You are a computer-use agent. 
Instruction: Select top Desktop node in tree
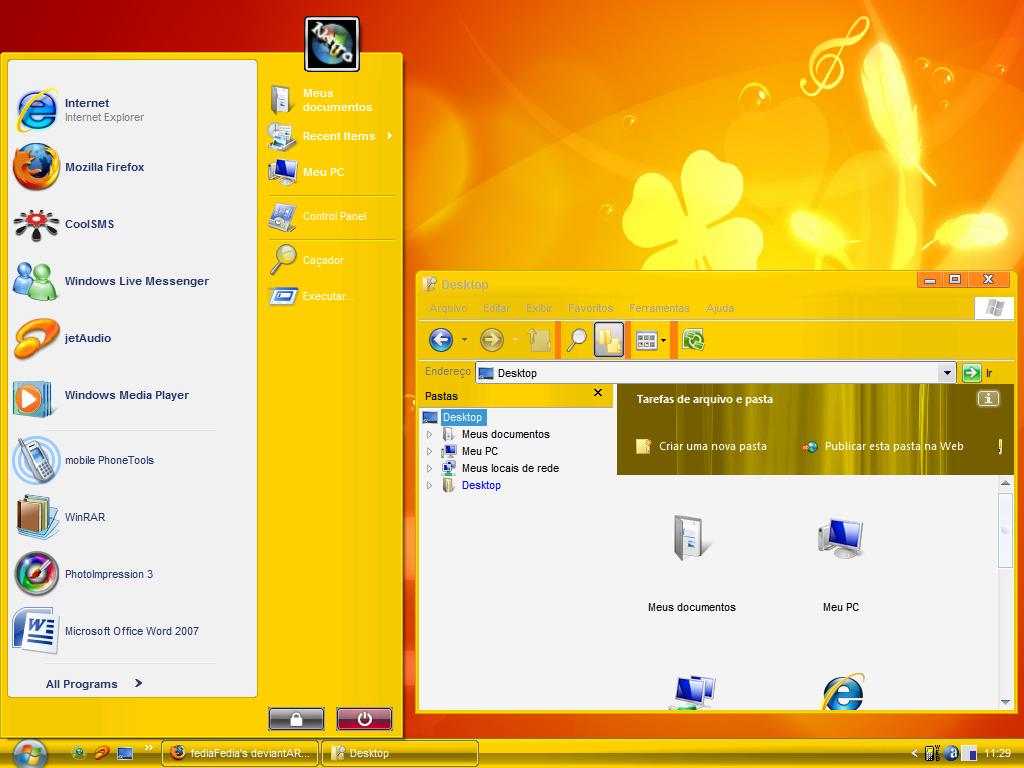(462, 417)
